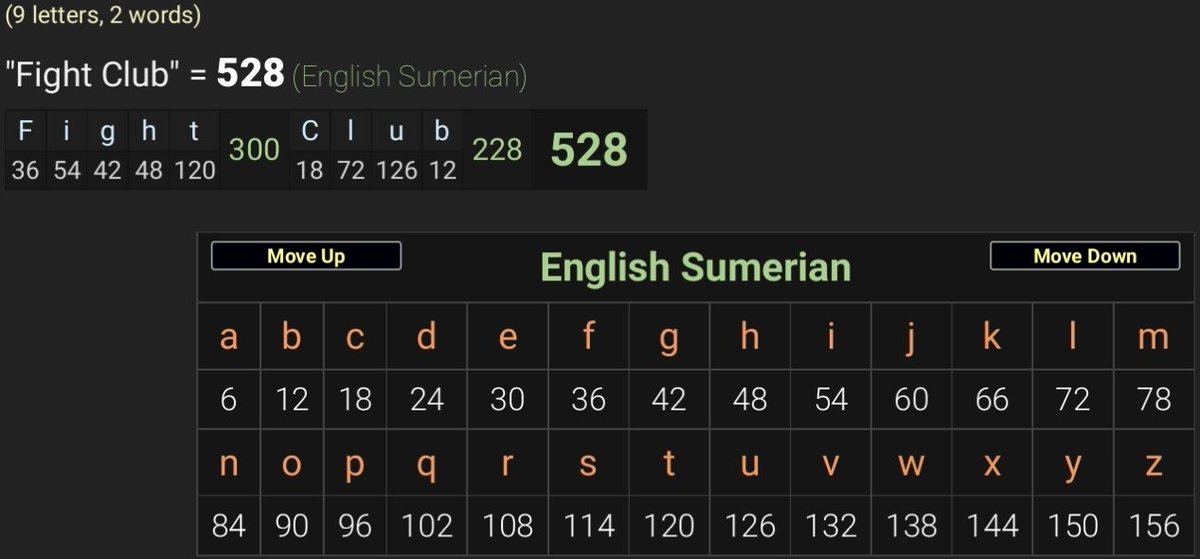Click letter 's' in cipher table
Image resolution: width=1200 pixels, height=559 pixels.
pos(588,464)
